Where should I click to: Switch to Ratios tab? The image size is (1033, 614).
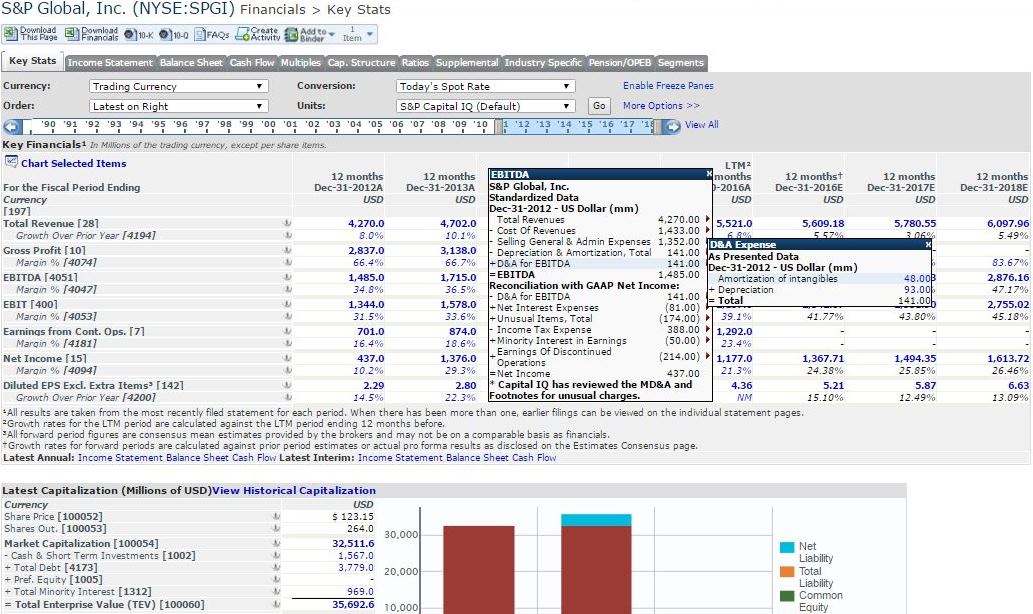415,63
